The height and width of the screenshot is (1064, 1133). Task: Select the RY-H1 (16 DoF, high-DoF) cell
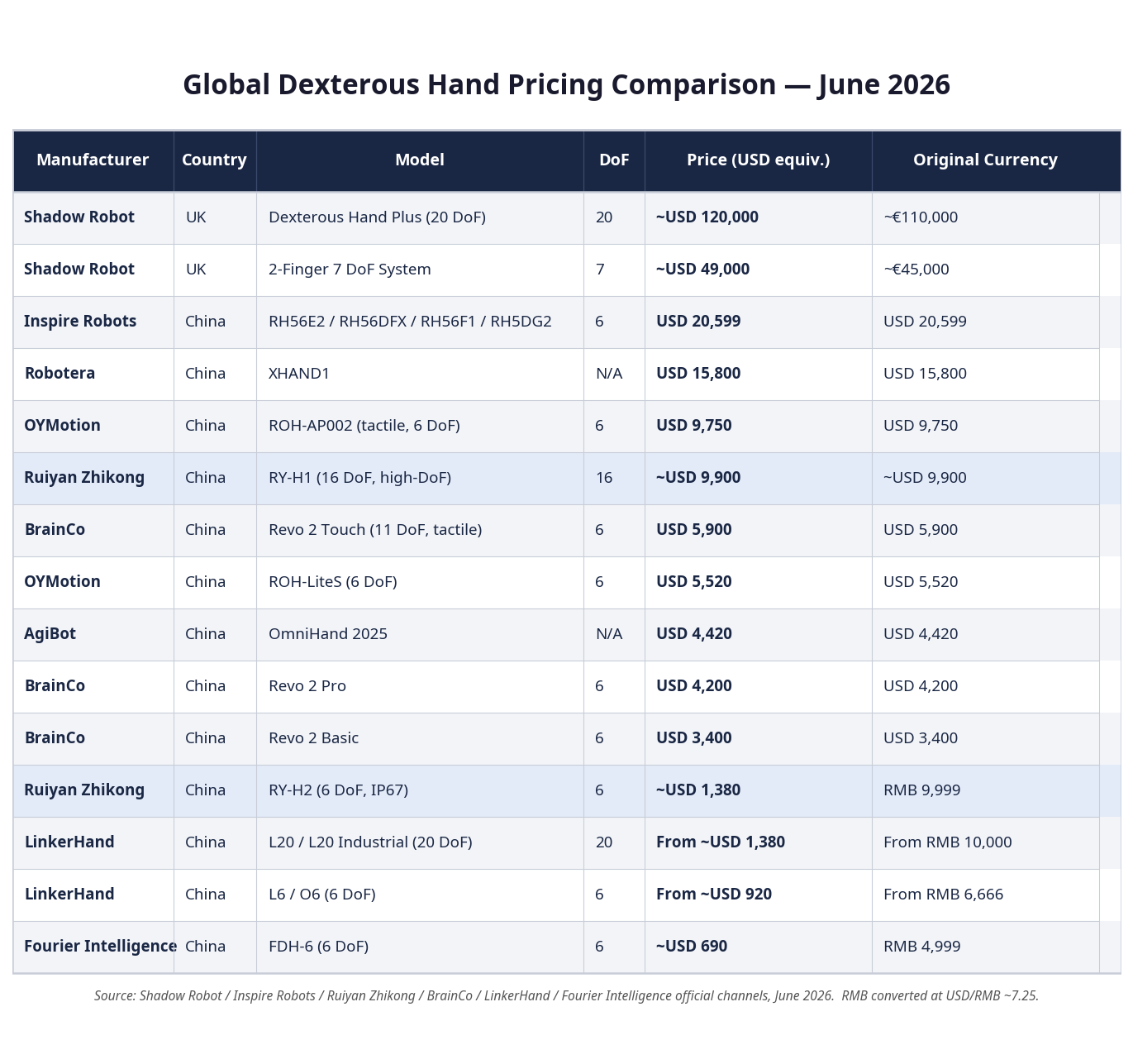pyautogui.click(x=420, y=478)
